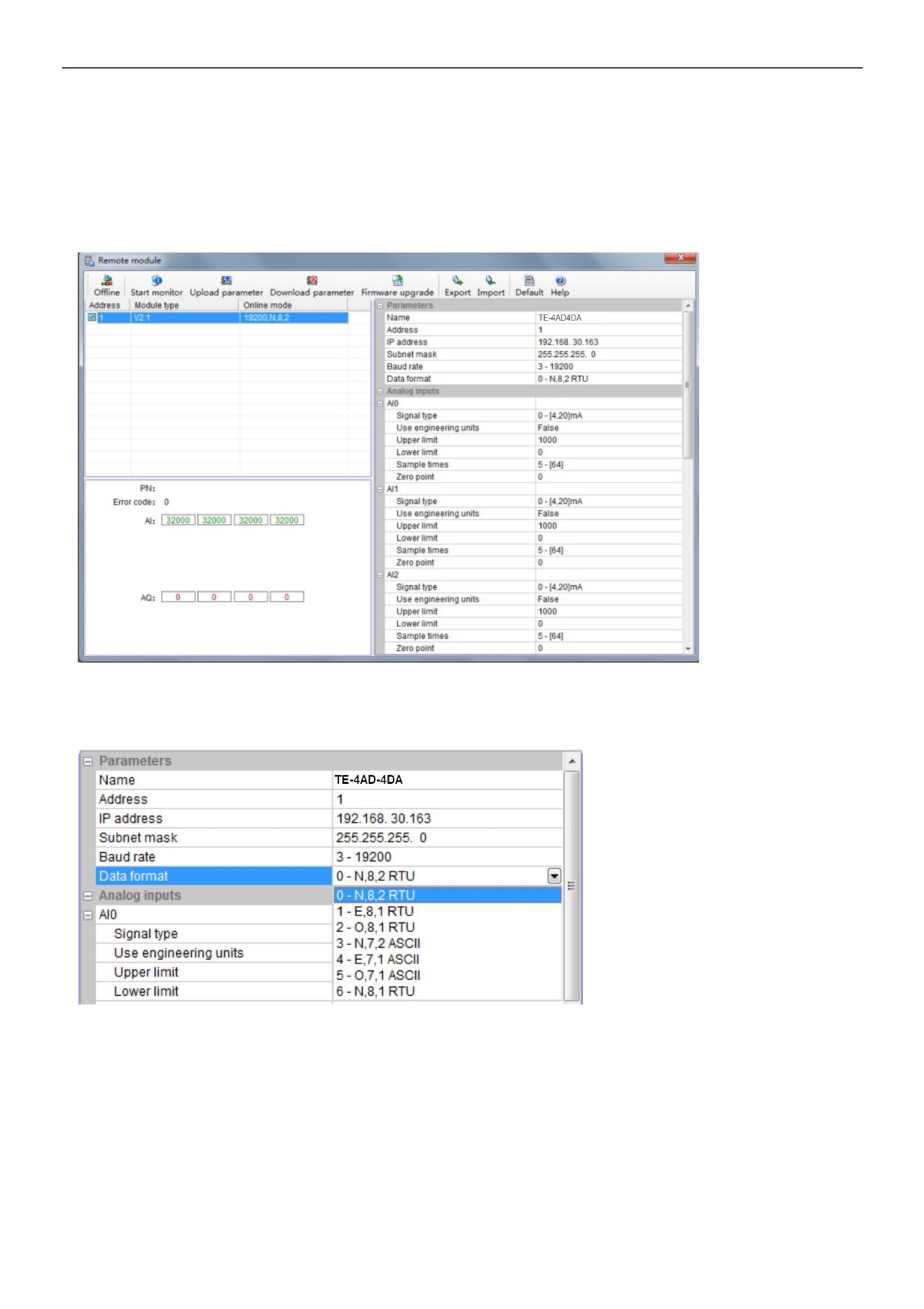Select option 4 - E,7,1 ASCII
Screen dimensions: 924x1309
[447, 959]
